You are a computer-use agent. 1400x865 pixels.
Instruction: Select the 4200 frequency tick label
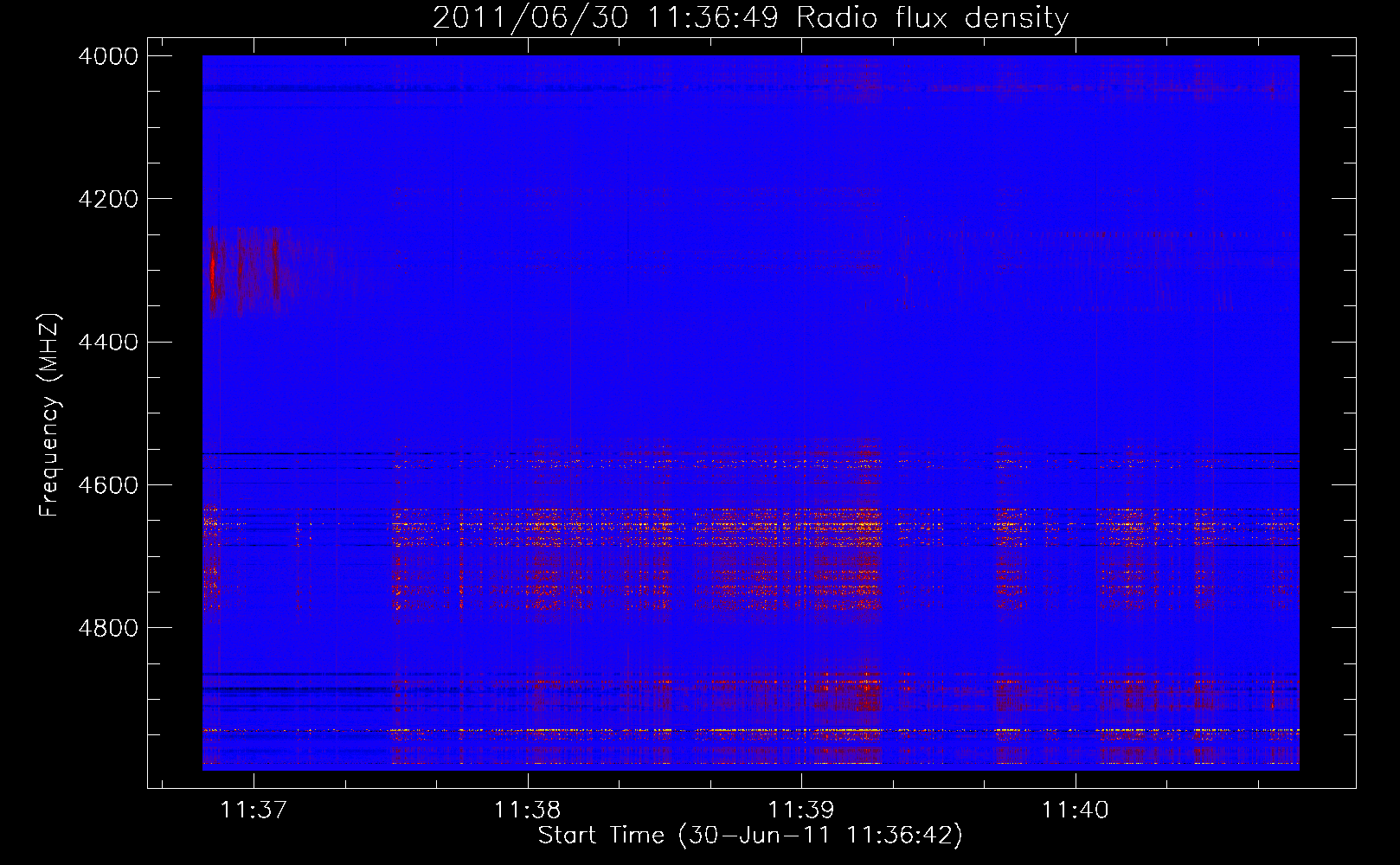point(108,199)
